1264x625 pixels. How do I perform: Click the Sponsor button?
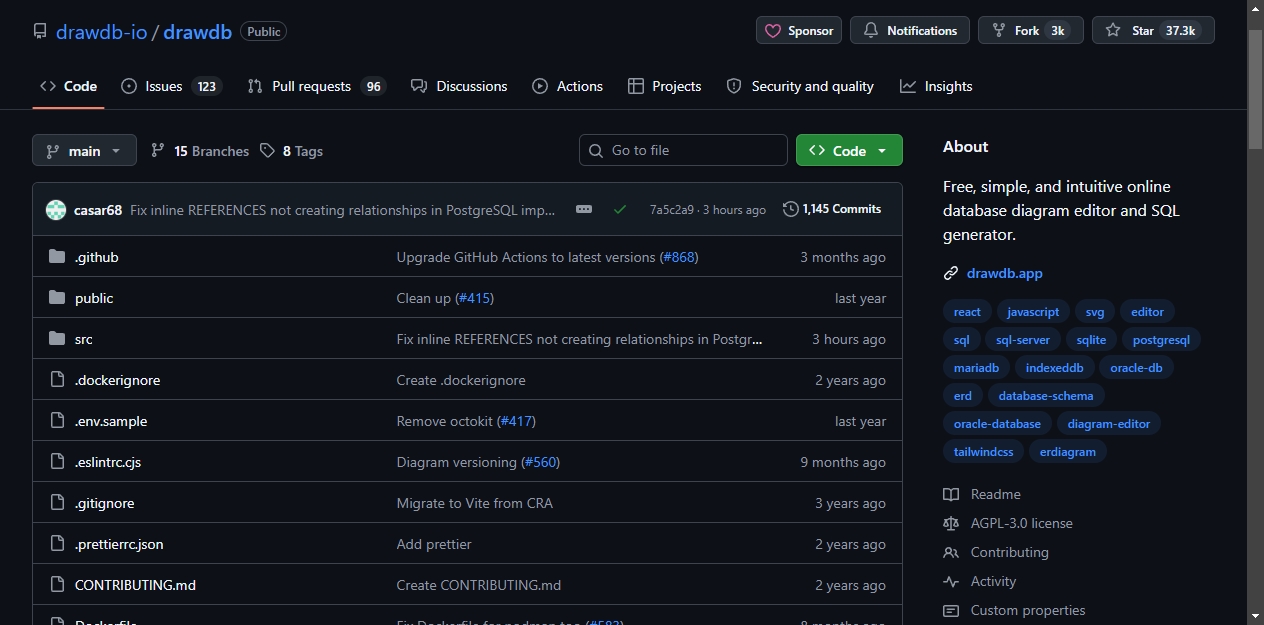point(799,31)
